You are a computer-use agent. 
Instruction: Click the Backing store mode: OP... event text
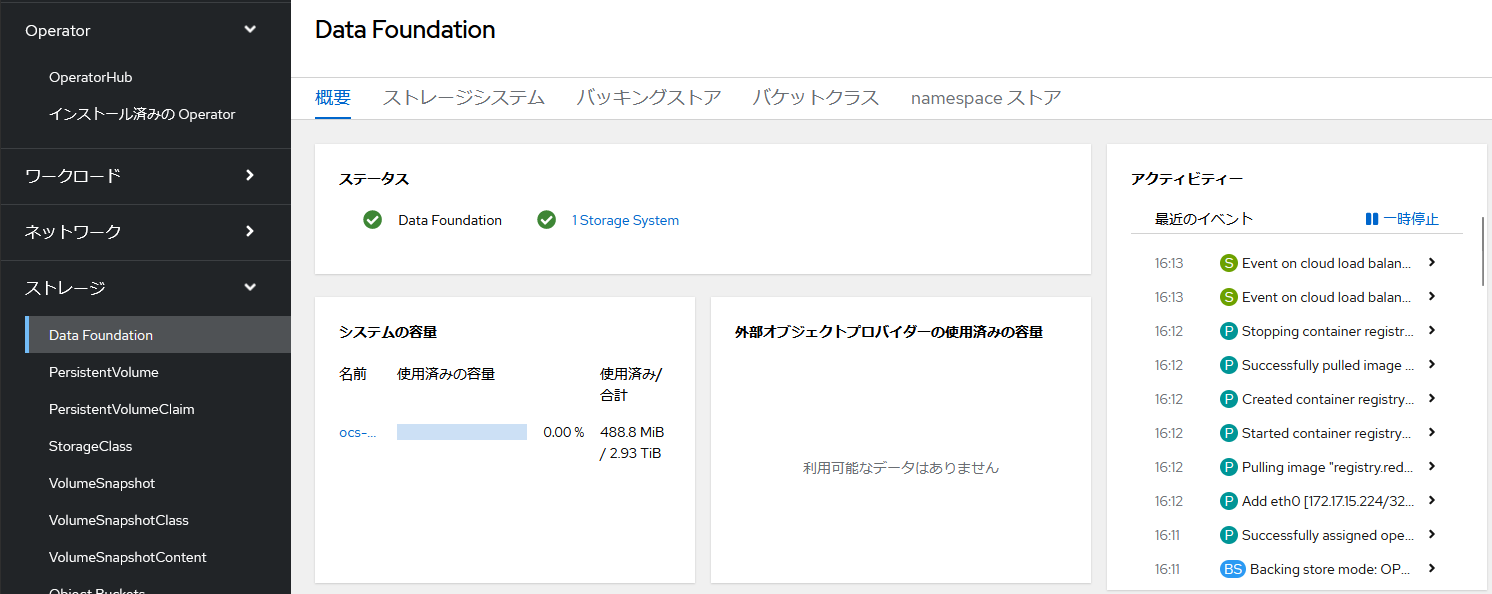tap(1332, 569)
